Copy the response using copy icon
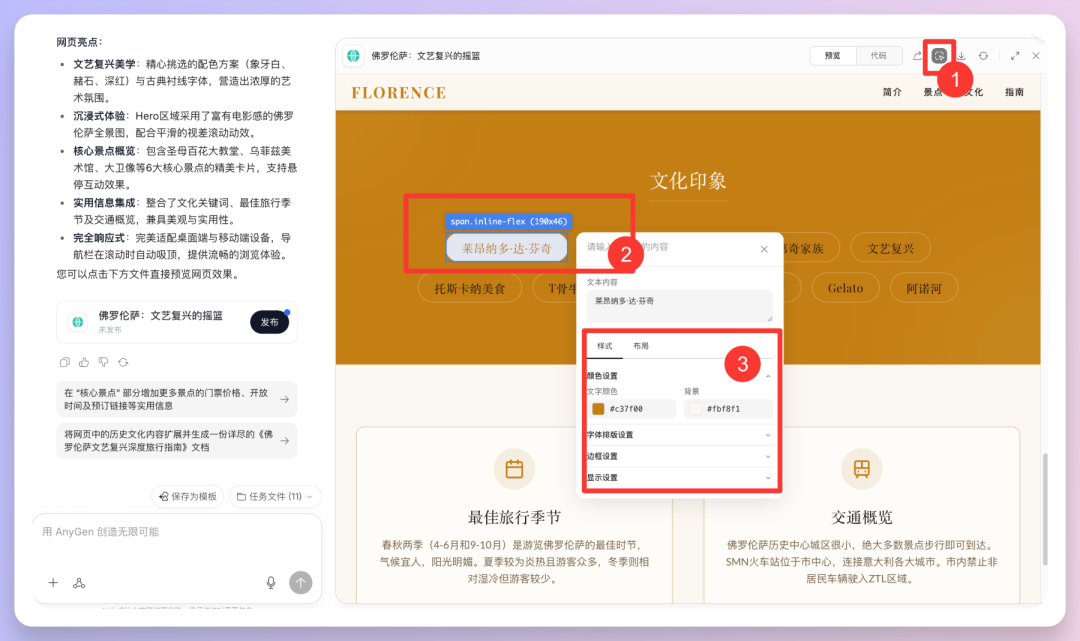 [64, 362]
